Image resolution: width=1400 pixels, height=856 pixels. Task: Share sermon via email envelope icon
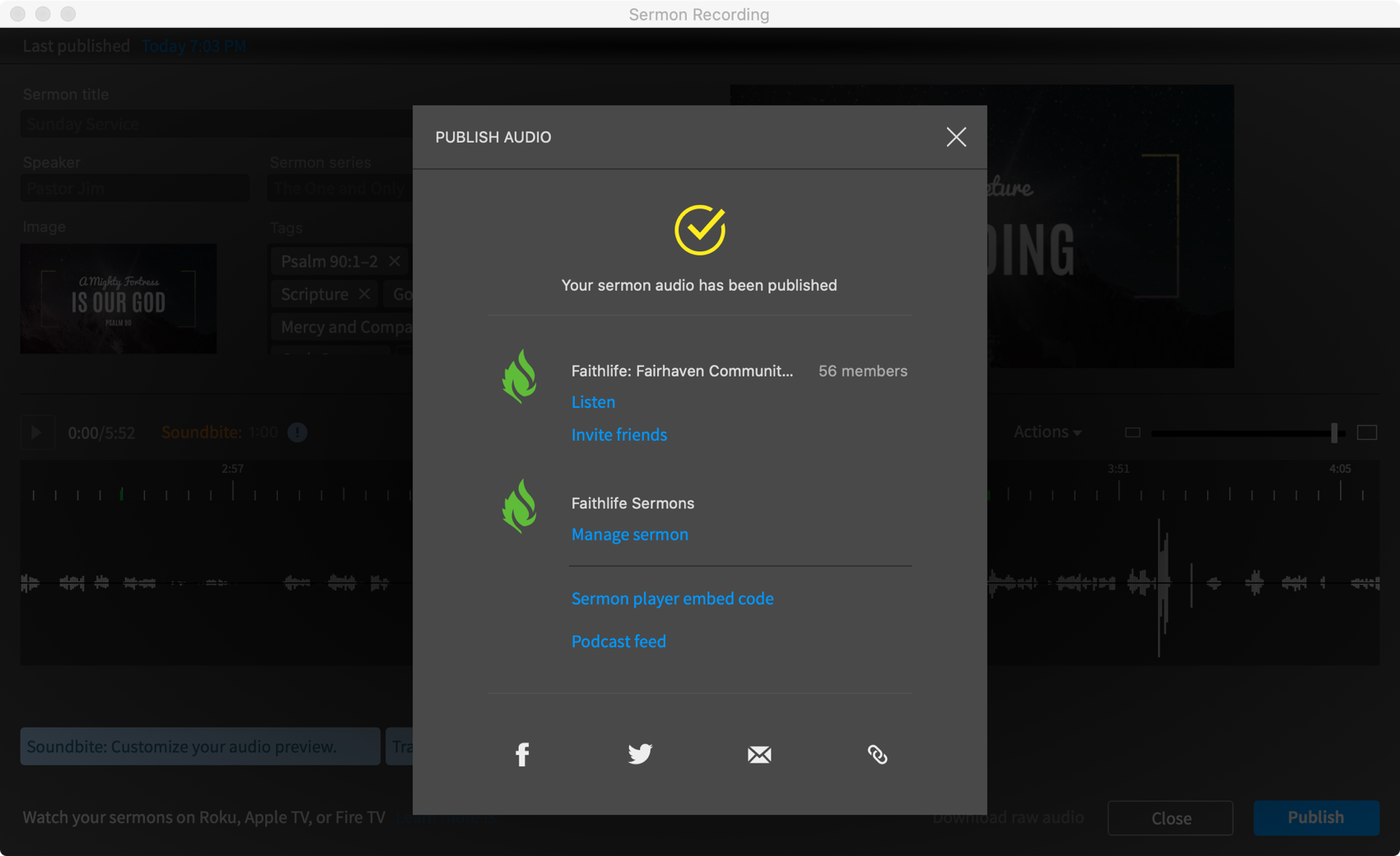(x=759, y=755)
